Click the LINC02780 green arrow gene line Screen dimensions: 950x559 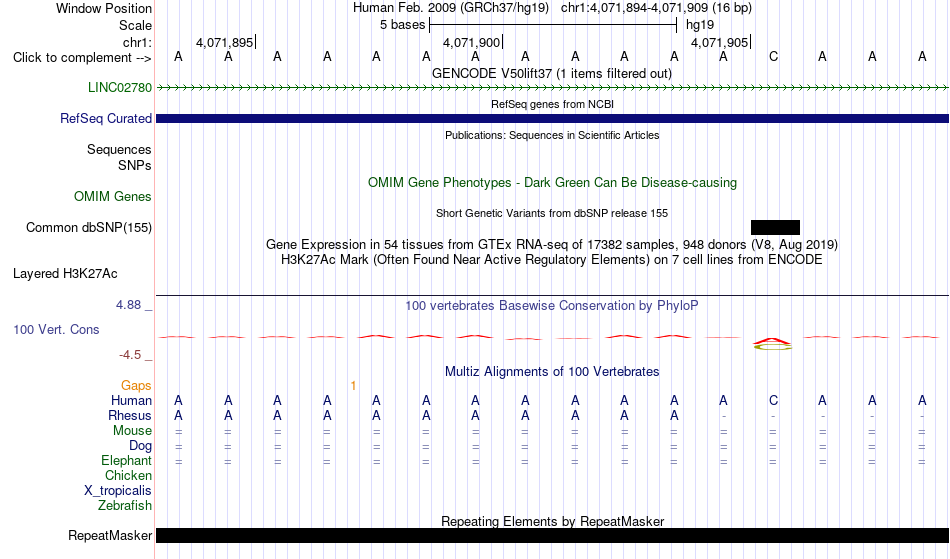[552, 88]
